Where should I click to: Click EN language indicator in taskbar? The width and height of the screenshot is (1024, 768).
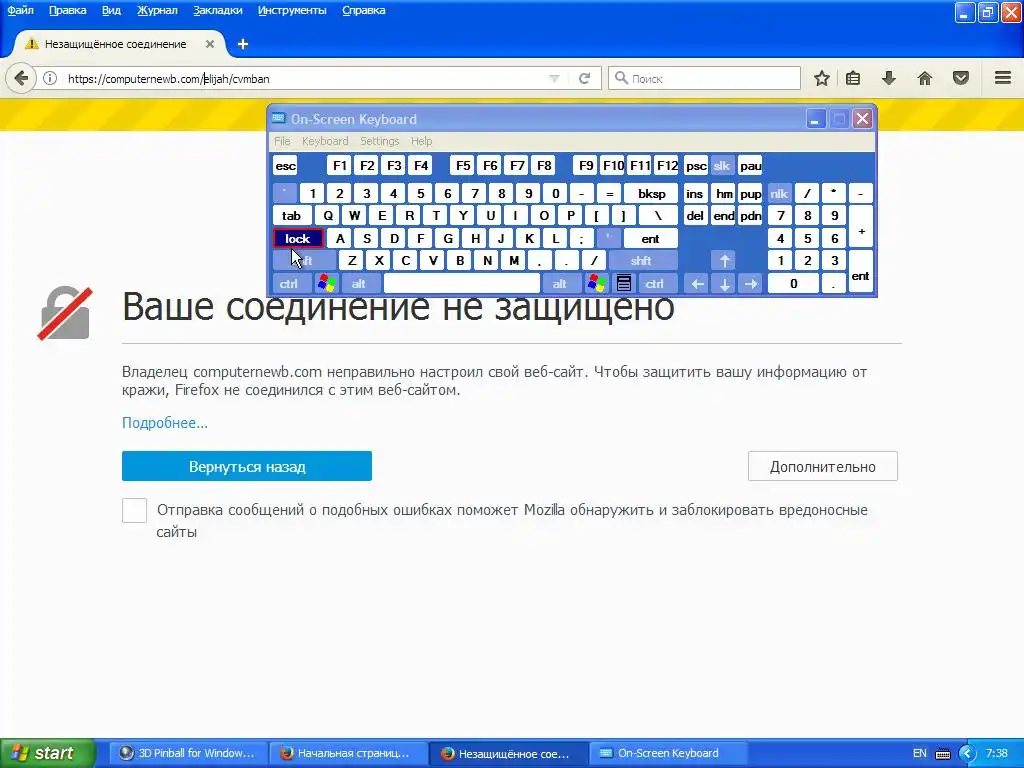click(x=920, y=754)
